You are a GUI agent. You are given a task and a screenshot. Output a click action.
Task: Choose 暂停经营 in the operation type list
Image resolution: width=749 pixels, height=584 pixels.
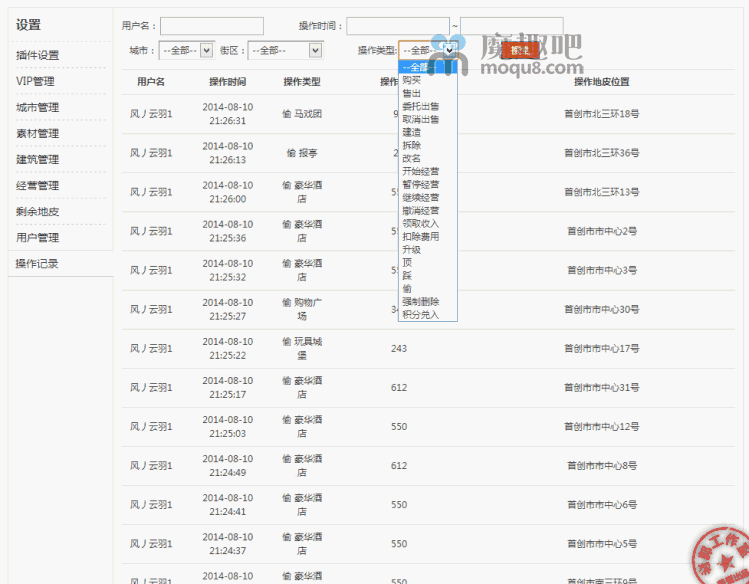point(428,184)
